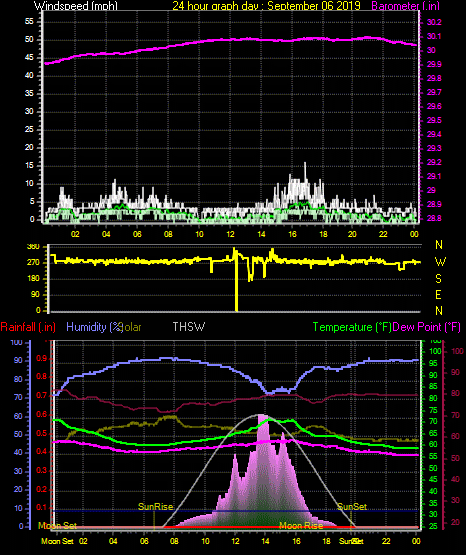Click the E compass label beside direction graph
The height and width of the screenshot is (555, 466).
pyautogui.click(x=438, y=294)
